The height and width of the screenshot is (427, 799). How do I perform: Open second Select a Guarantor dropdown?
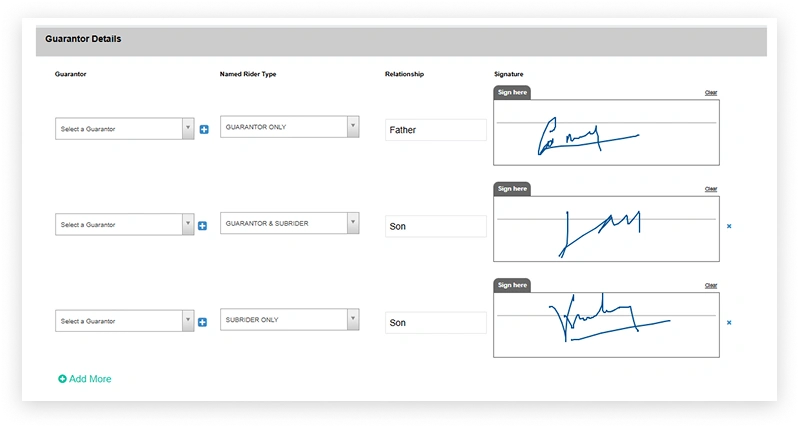click(x=125, y=225)
